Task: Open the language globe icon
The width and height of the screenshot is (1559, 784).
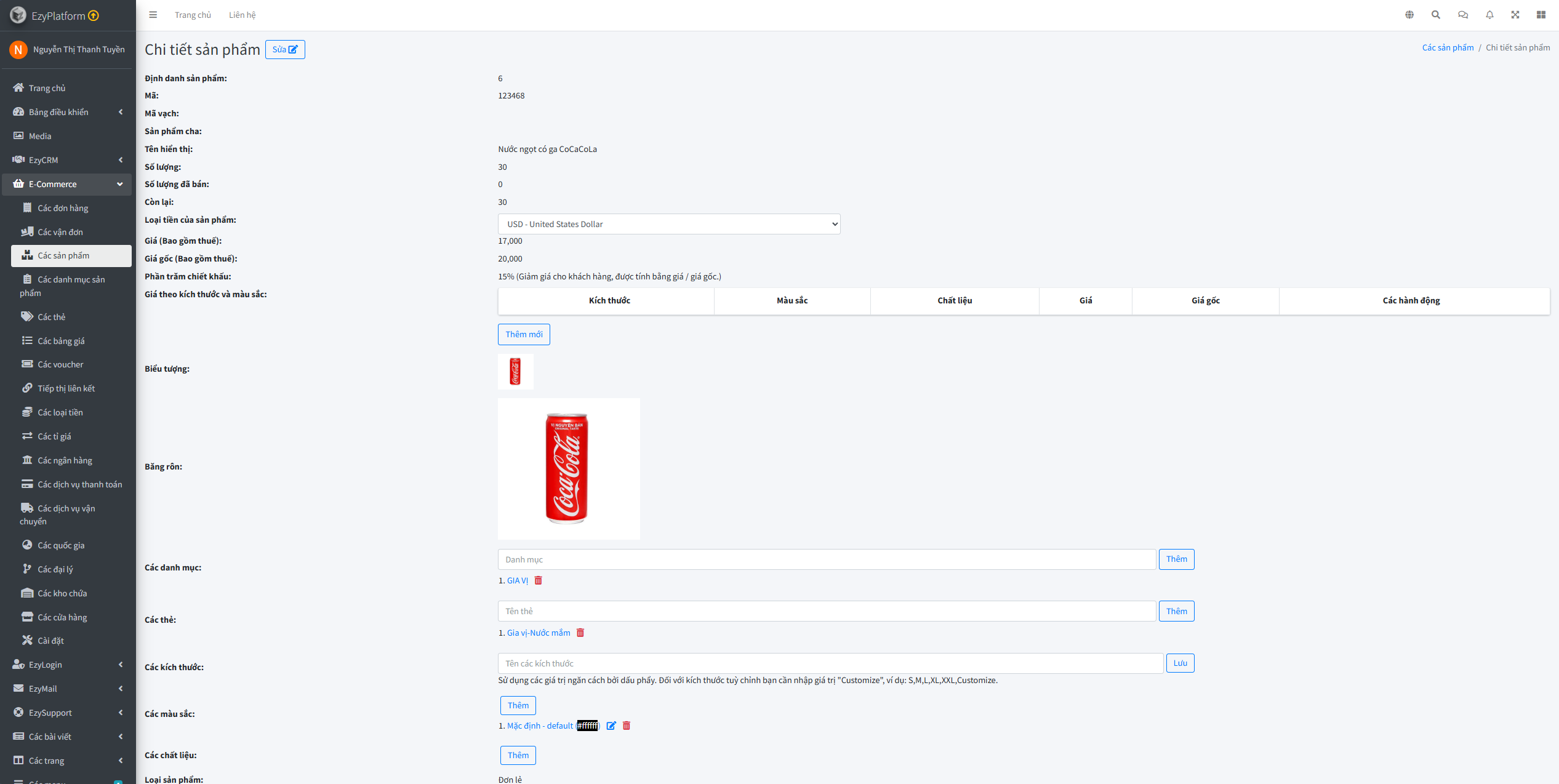Action: (1409, 15)
